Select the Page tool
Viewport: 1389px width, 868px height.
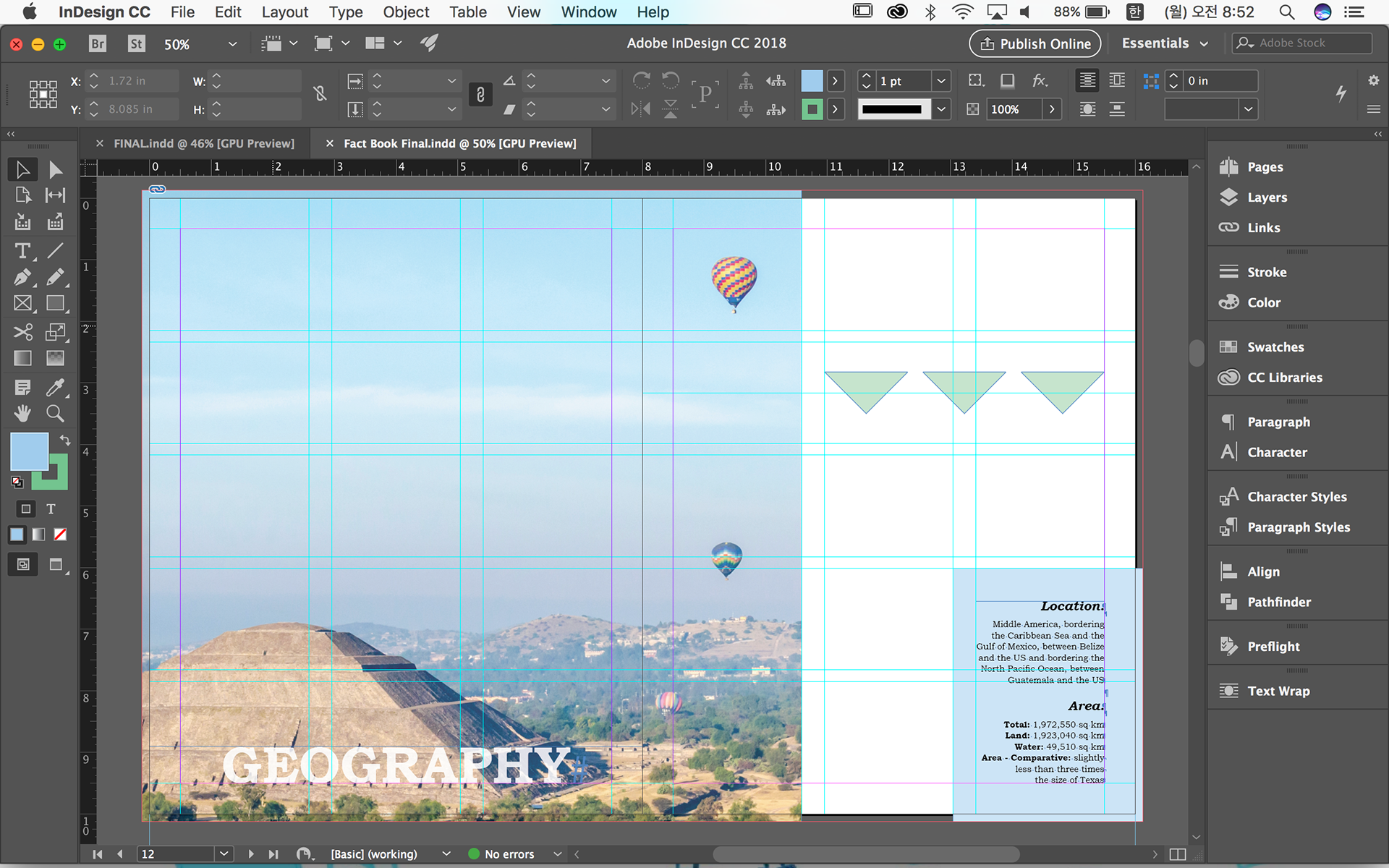click(x=22, y=195)
